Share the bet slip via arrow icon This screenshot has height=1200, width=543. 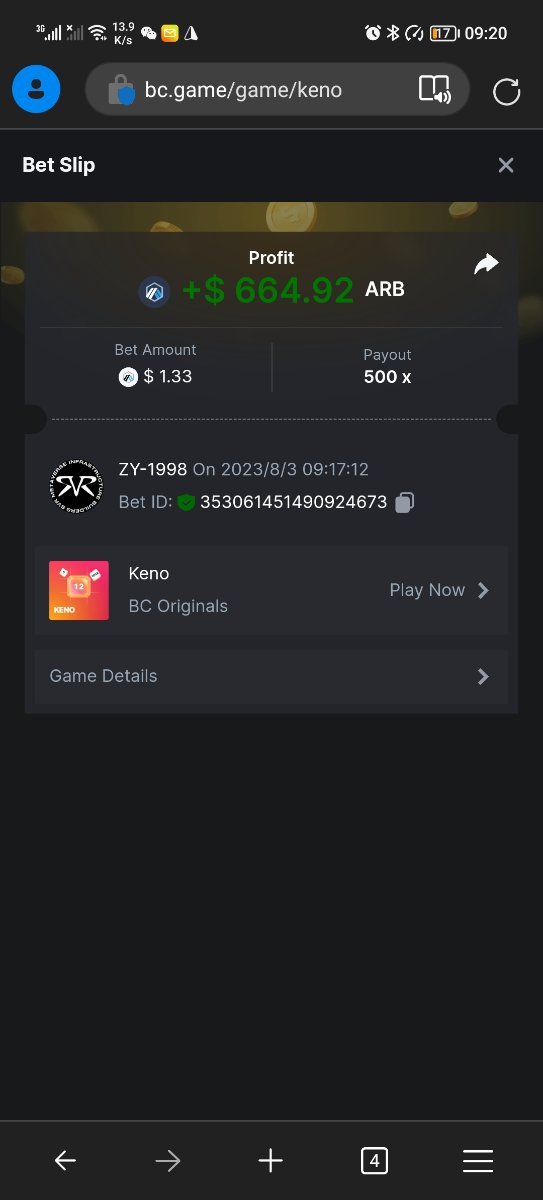(486, 264)
